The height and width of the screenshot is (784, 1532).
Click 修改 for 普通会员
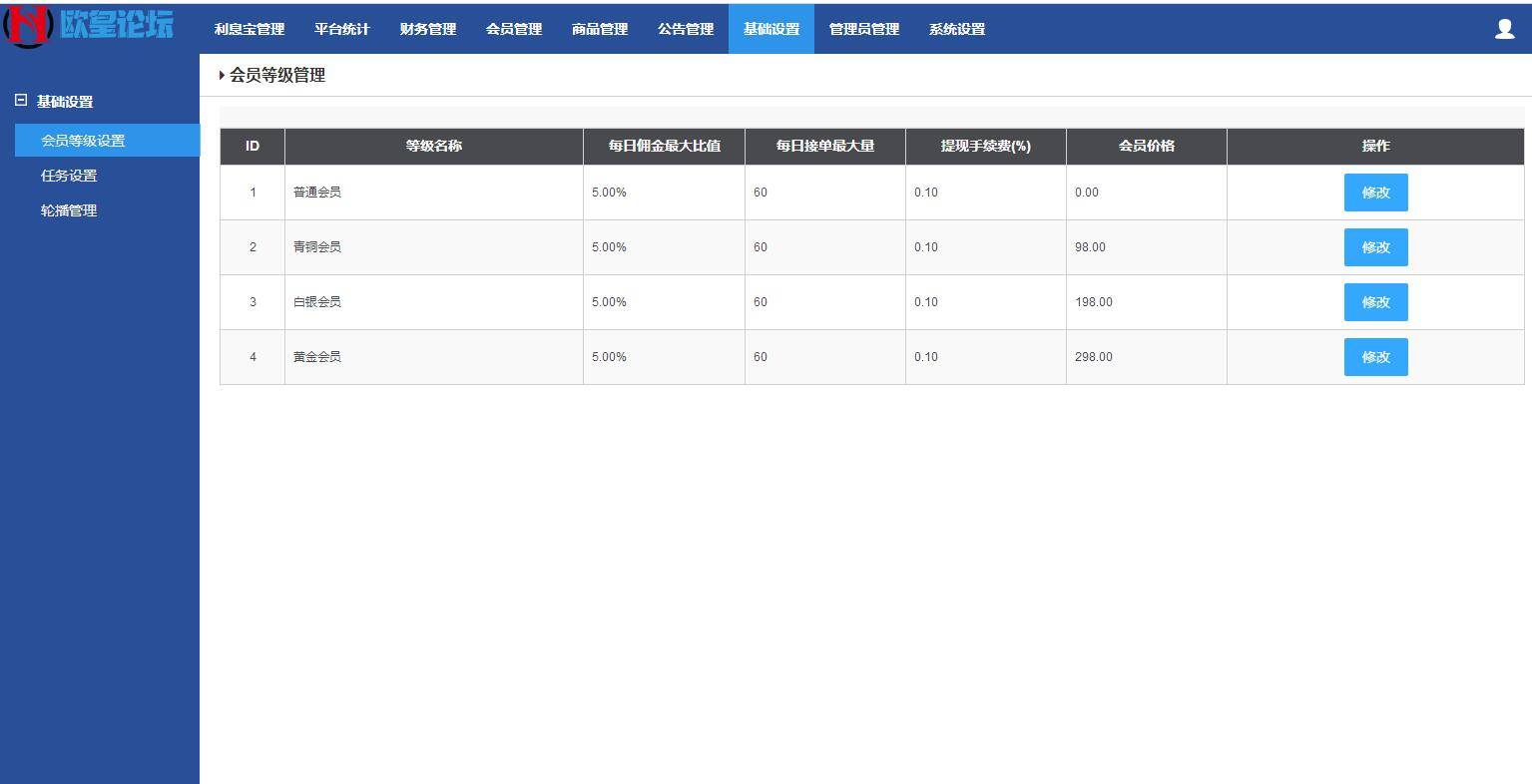[x=1375, y=193]
